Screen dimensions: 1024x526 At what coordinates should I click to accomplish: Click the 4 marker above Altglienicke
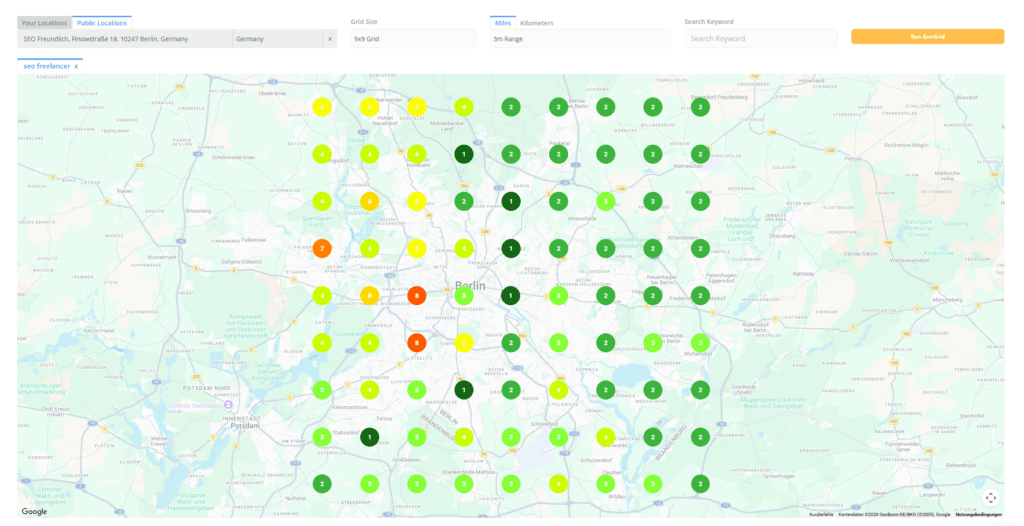(x=558, y=389)
